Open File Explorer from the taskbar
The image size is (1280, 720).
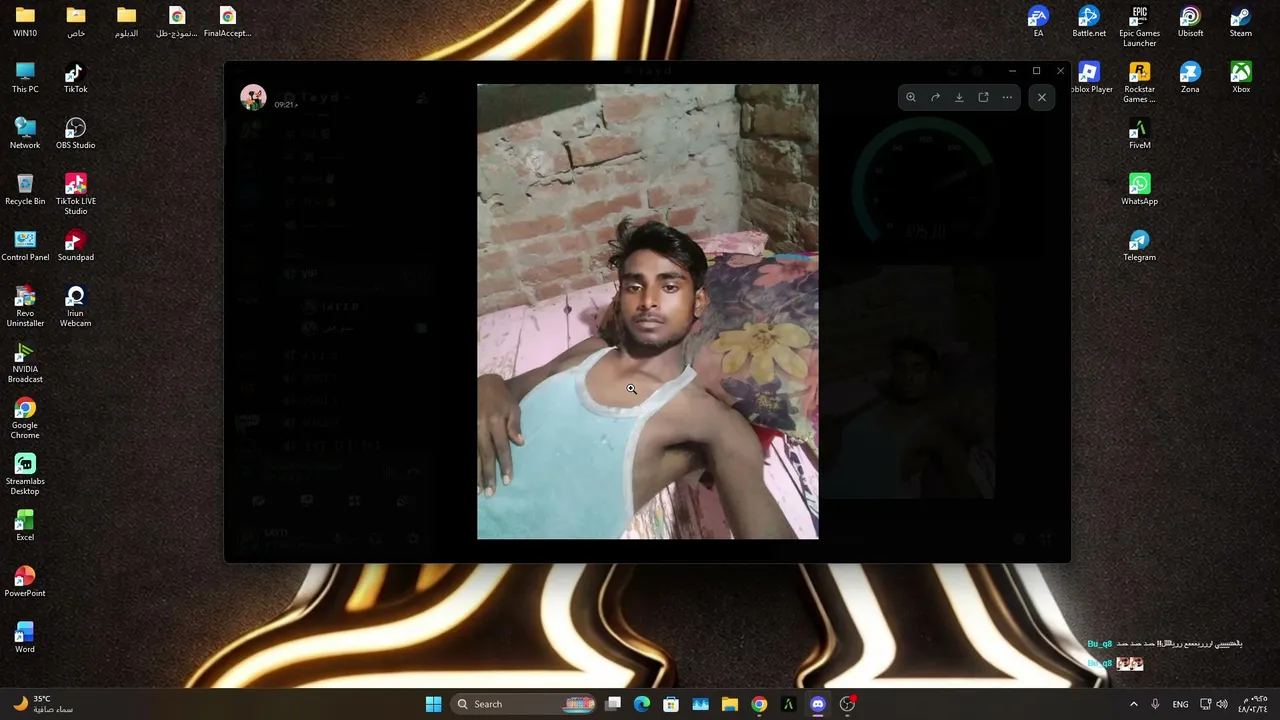pyautogui.click(x=730, y=704)
